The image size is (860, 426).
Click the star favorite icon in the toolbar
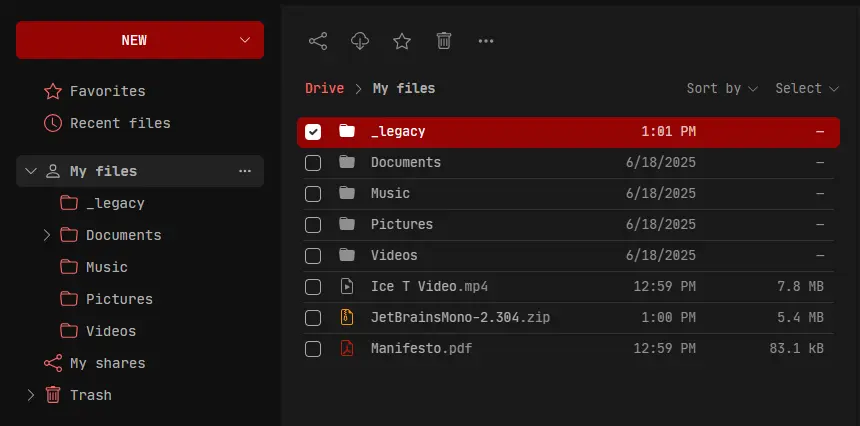tap(402, 41)
